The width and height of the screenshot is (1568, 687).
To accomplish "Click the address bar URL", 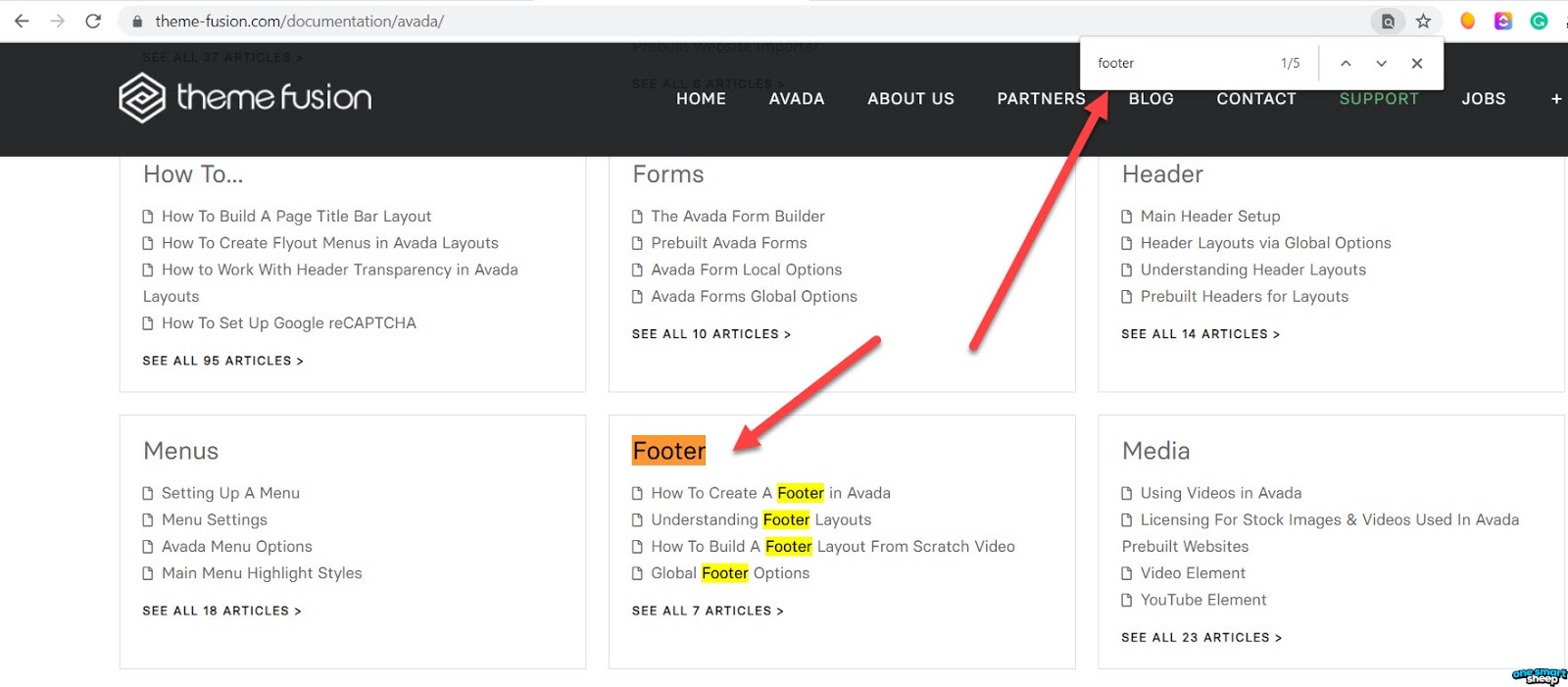I will point(299,22).
